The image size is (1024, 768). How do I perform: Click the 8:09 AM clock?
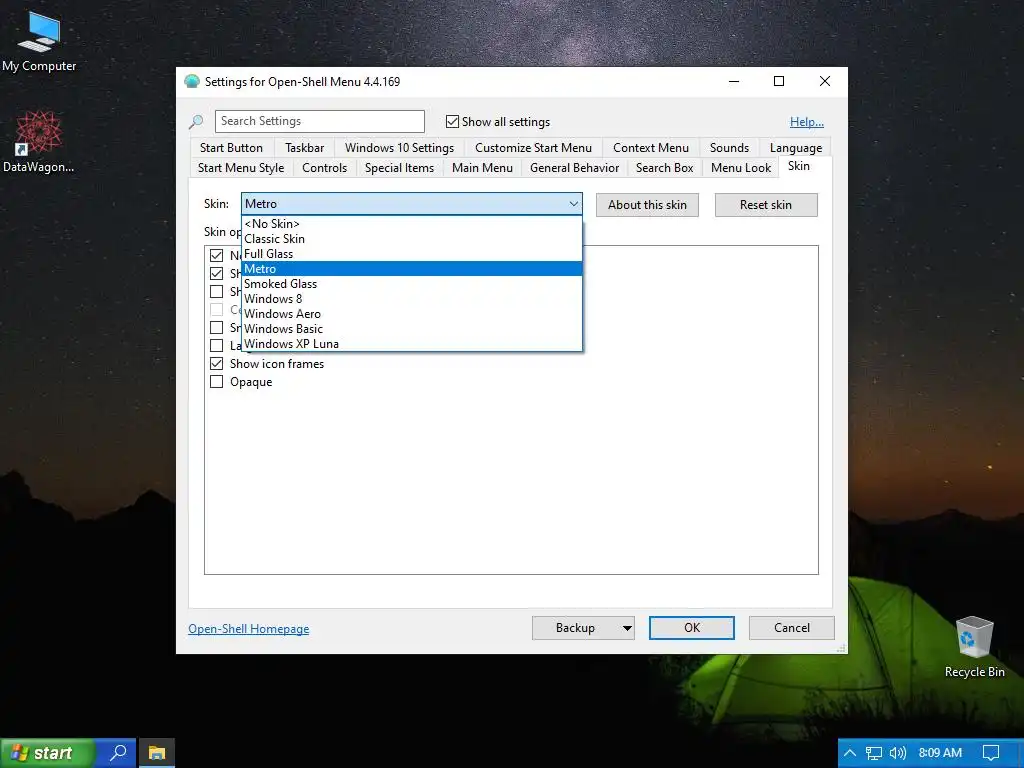click(x=940, y=753)
